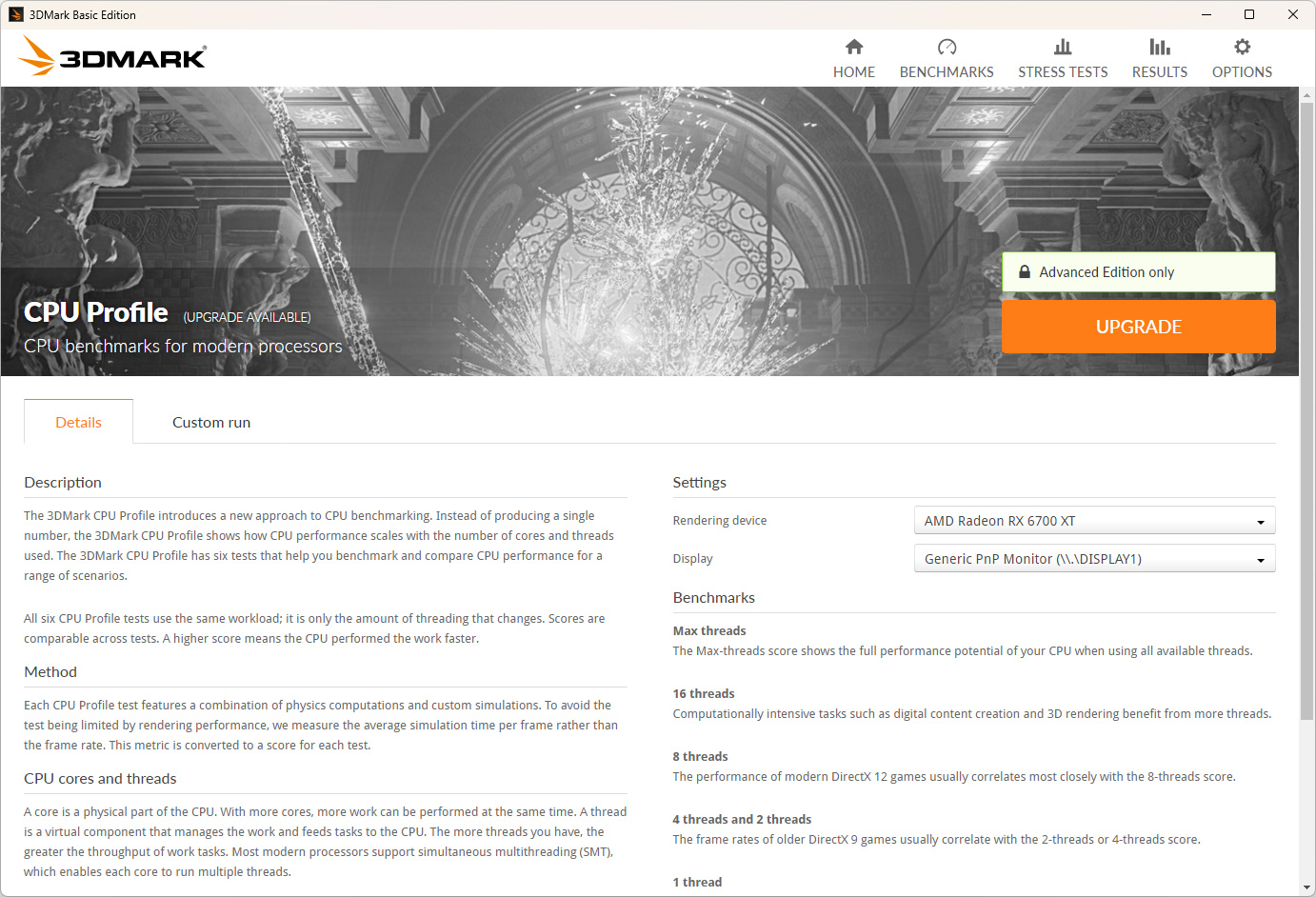Click the 16 threads benchmark heading
The width and height of the screenshot is (1316, 897).
(704, 693)
